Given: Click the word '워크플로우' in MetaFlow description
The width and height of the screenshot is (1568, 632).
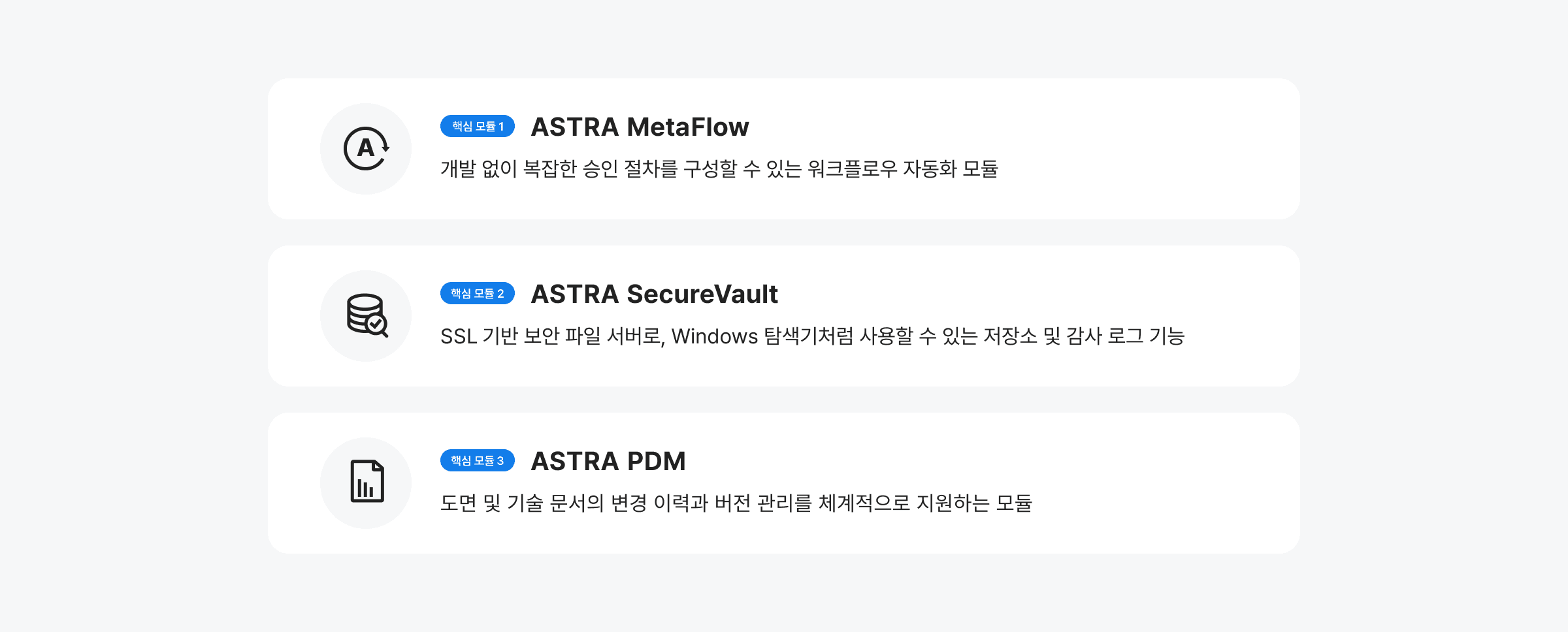Looking at the screenshot, I should [852, 169].
